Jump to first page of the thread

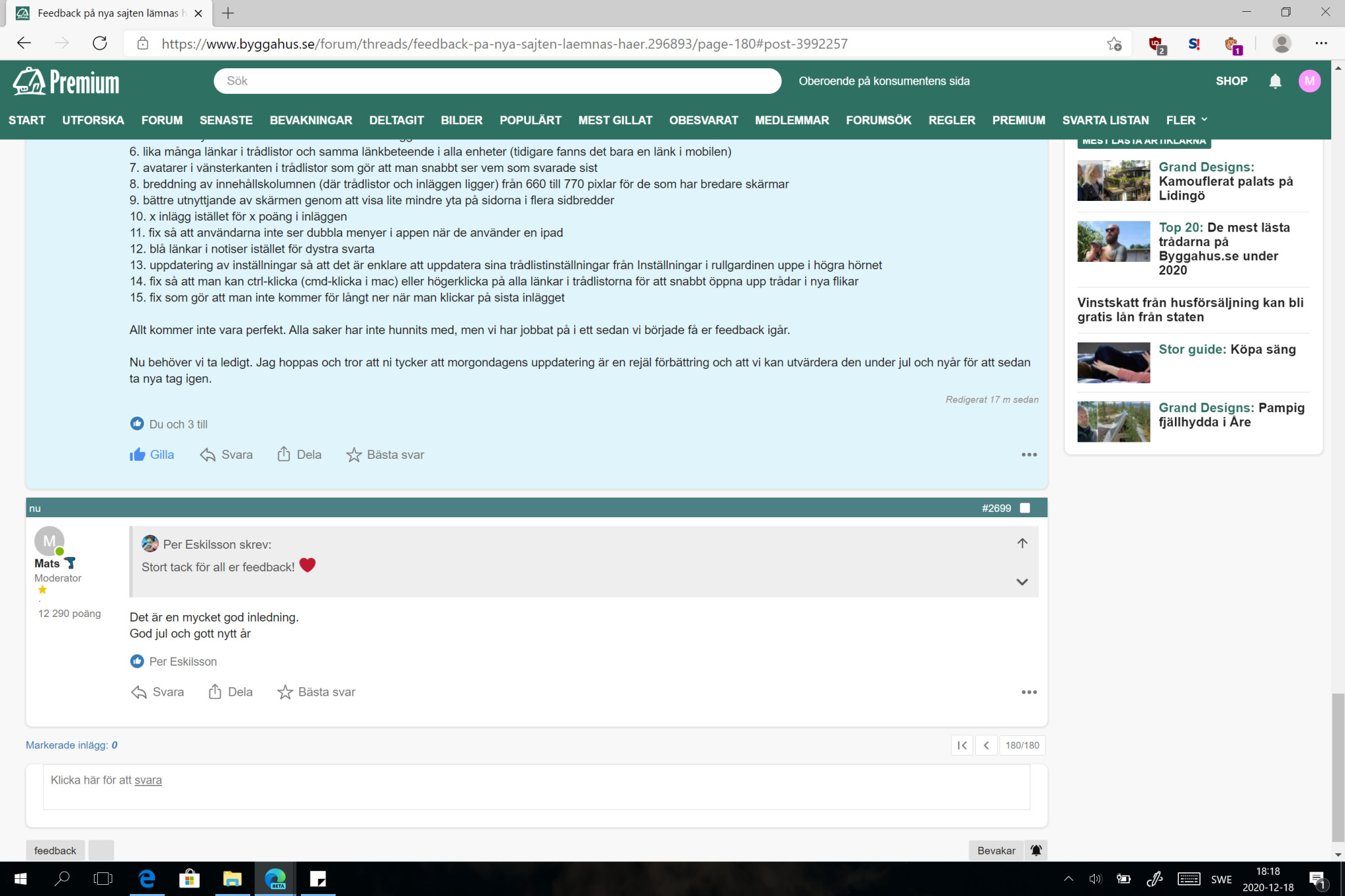[962, 745]
